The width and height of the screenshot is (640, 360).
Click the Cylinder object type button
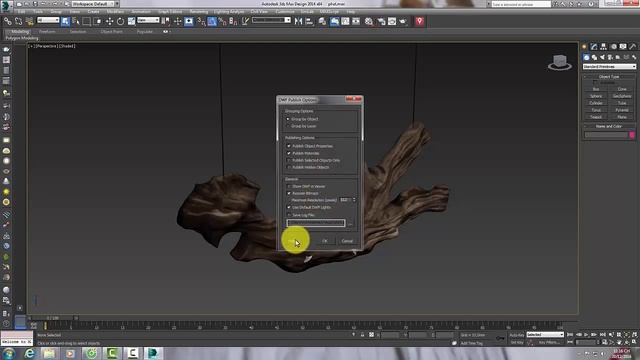[596, 103]
